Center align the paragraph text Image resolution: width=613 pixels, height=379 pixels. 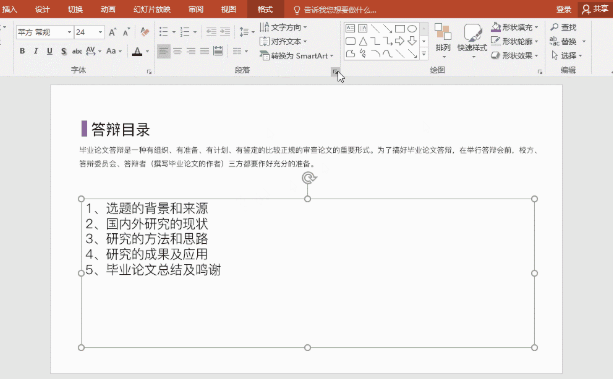tap(177, 51)
